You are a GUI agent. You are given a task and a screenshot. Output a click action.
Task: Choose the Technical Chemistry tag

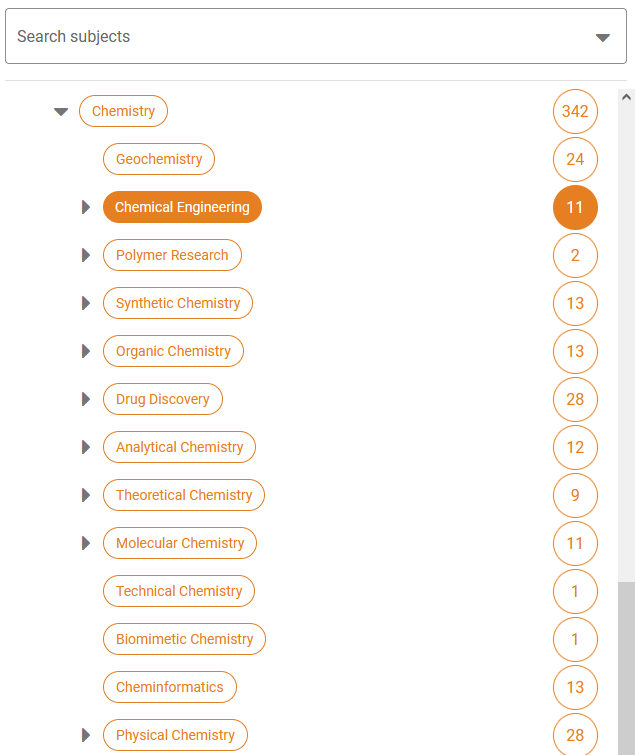pyautogui.click(x=179, y=591)
